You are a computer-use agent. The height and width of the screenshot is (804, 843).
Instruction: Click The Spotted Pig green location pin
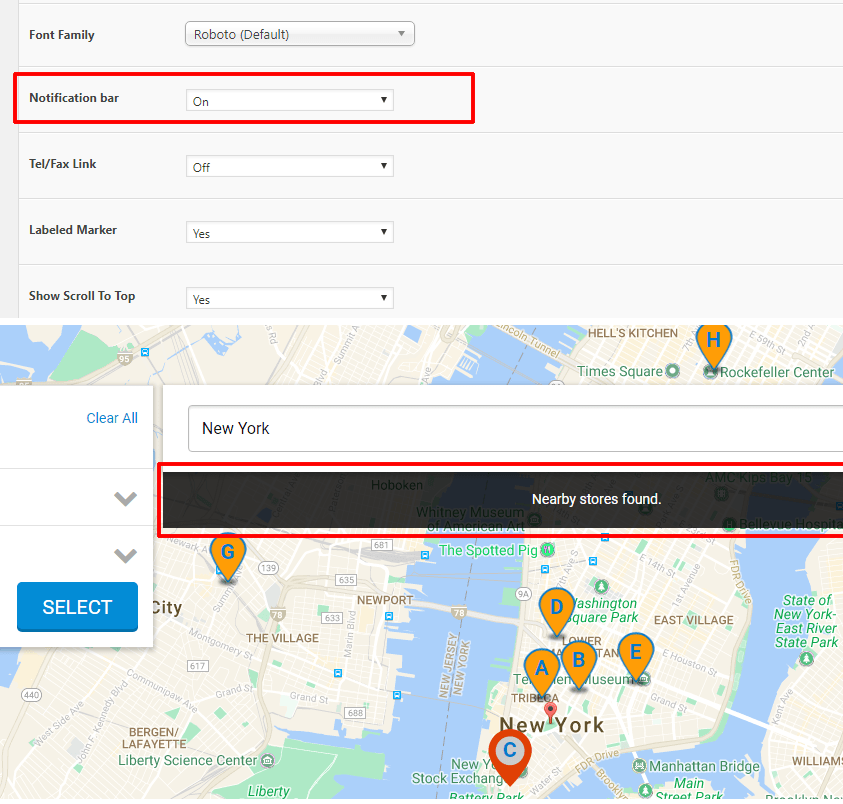point(544,549)
